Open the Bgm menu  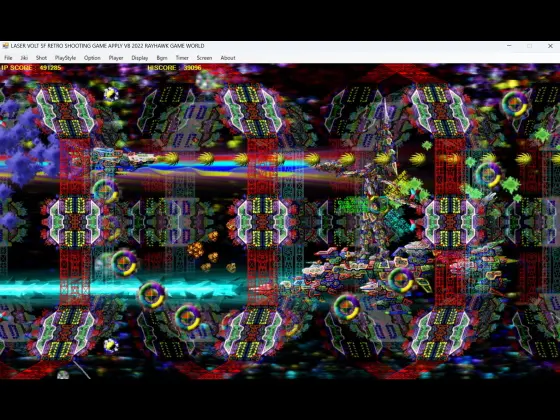(x=162, y=58)
